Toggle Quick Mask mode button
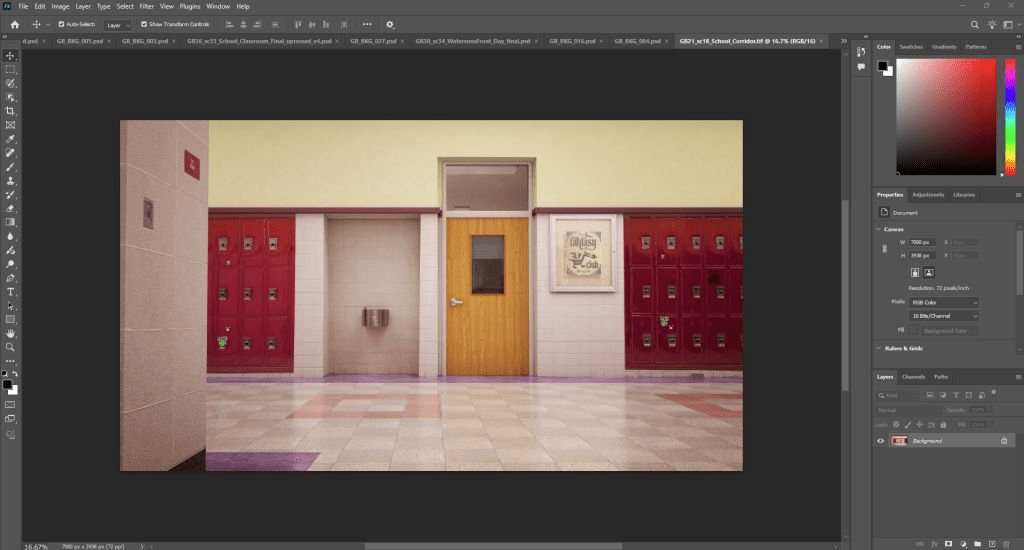Screen dimensions: 1024x550 point(10,405)
